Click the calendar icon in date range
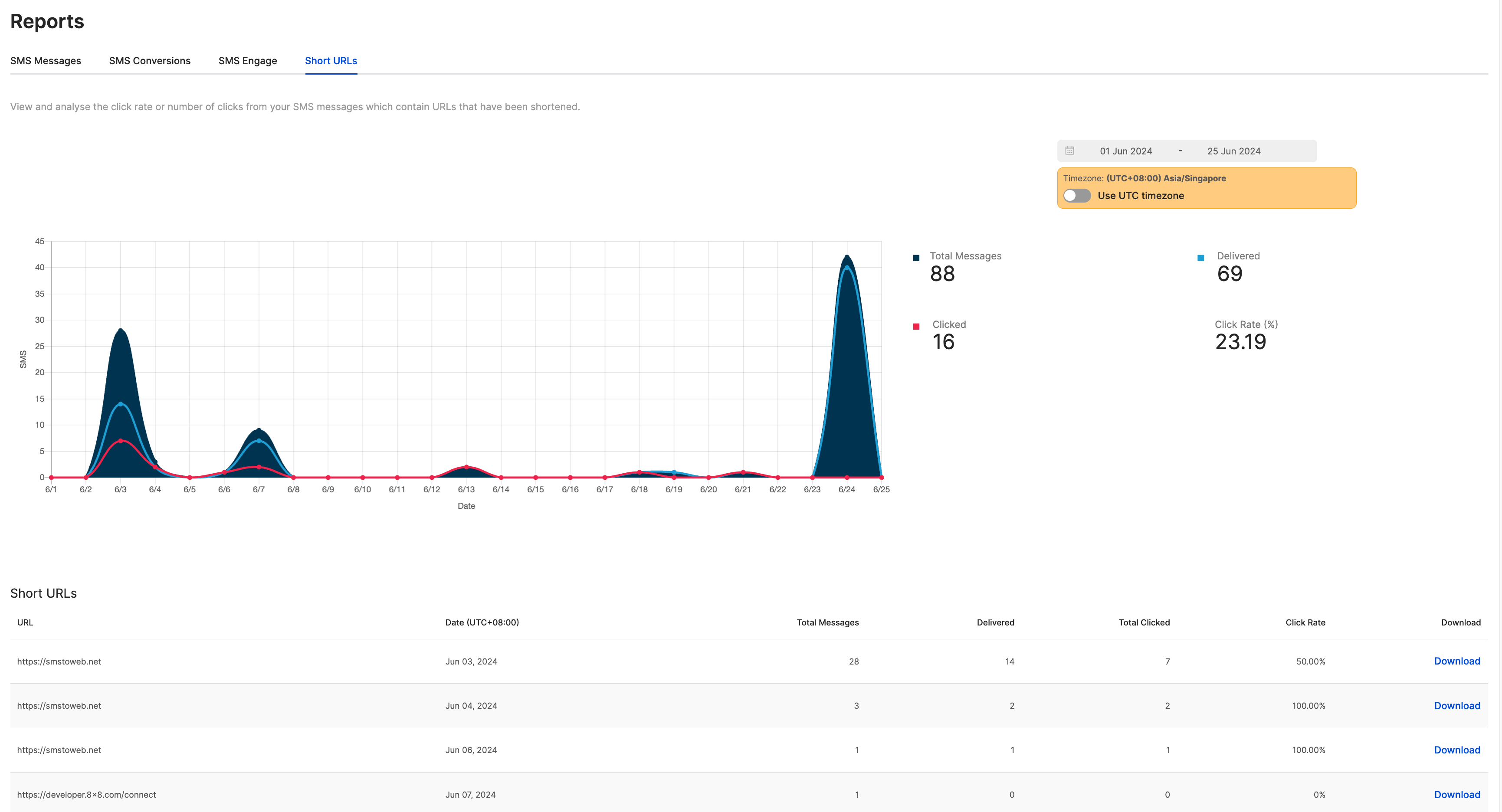 tap(1069, 151)
